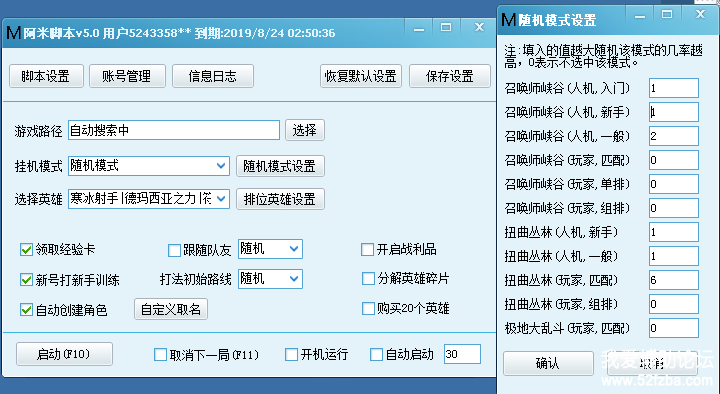Screen dimensions: 720x394
Task: Click the M logo icon in 随机模式设置 dialog
Action: coord(508,20)
